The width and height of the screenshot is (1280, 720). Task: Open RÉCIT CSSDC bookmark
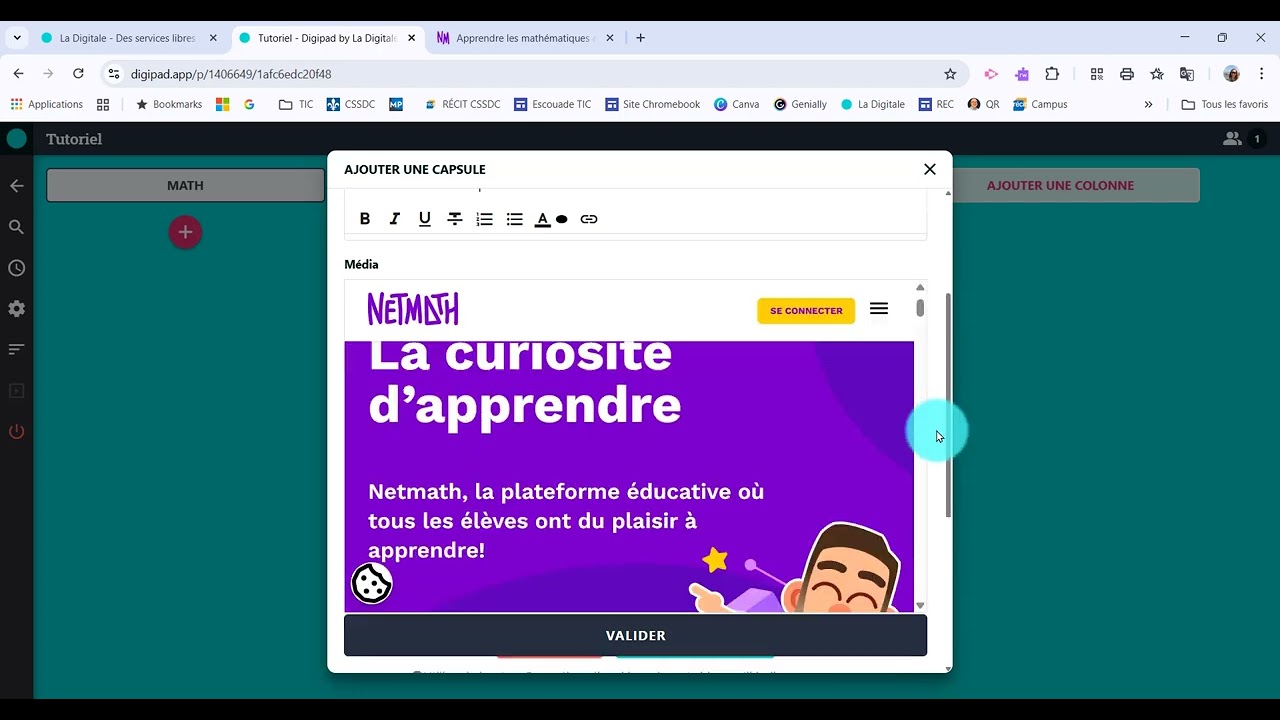[462, 104]
